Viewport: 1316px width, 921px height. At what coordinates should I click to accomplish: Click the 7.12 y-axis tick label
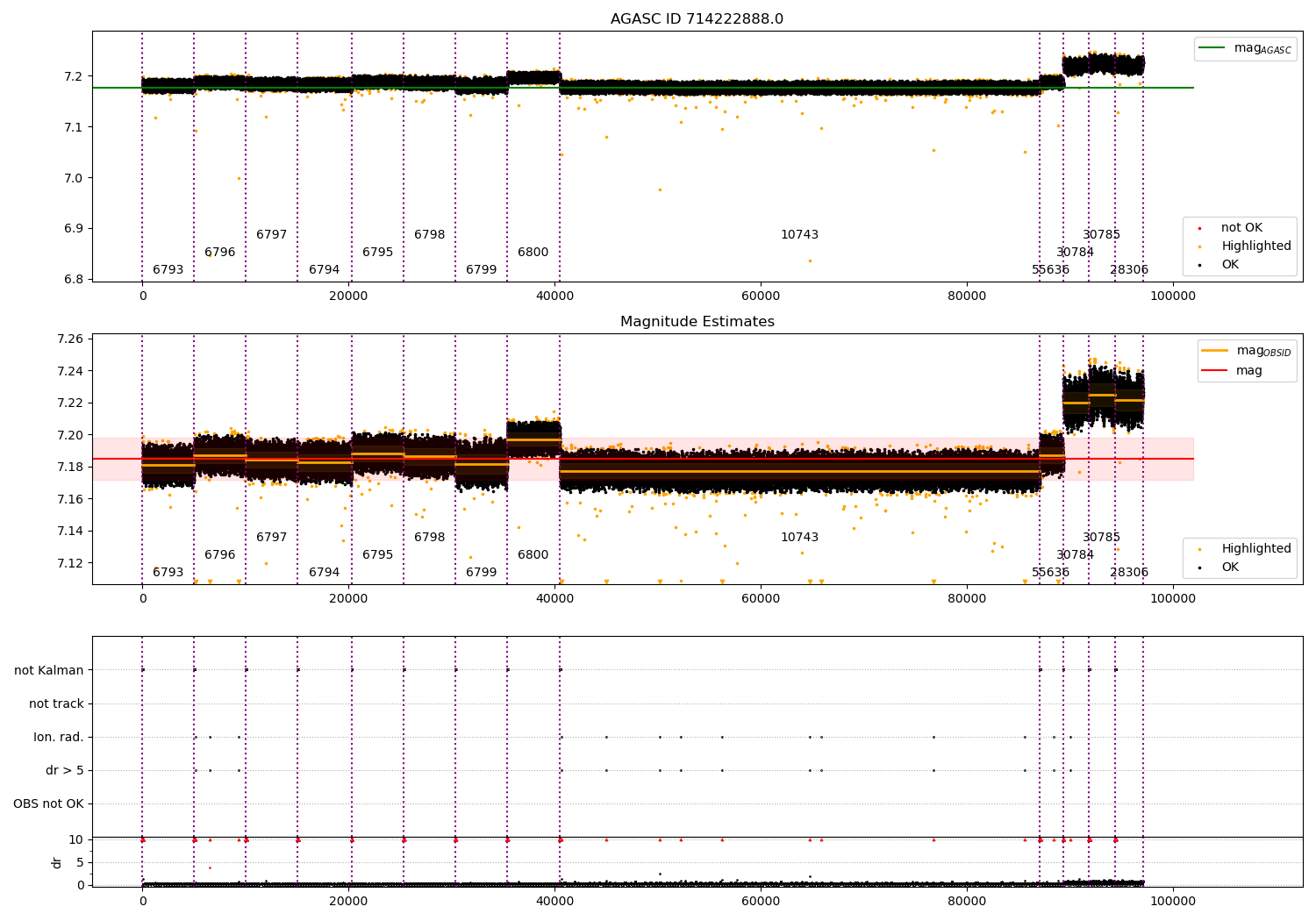[x=70, y=564]
